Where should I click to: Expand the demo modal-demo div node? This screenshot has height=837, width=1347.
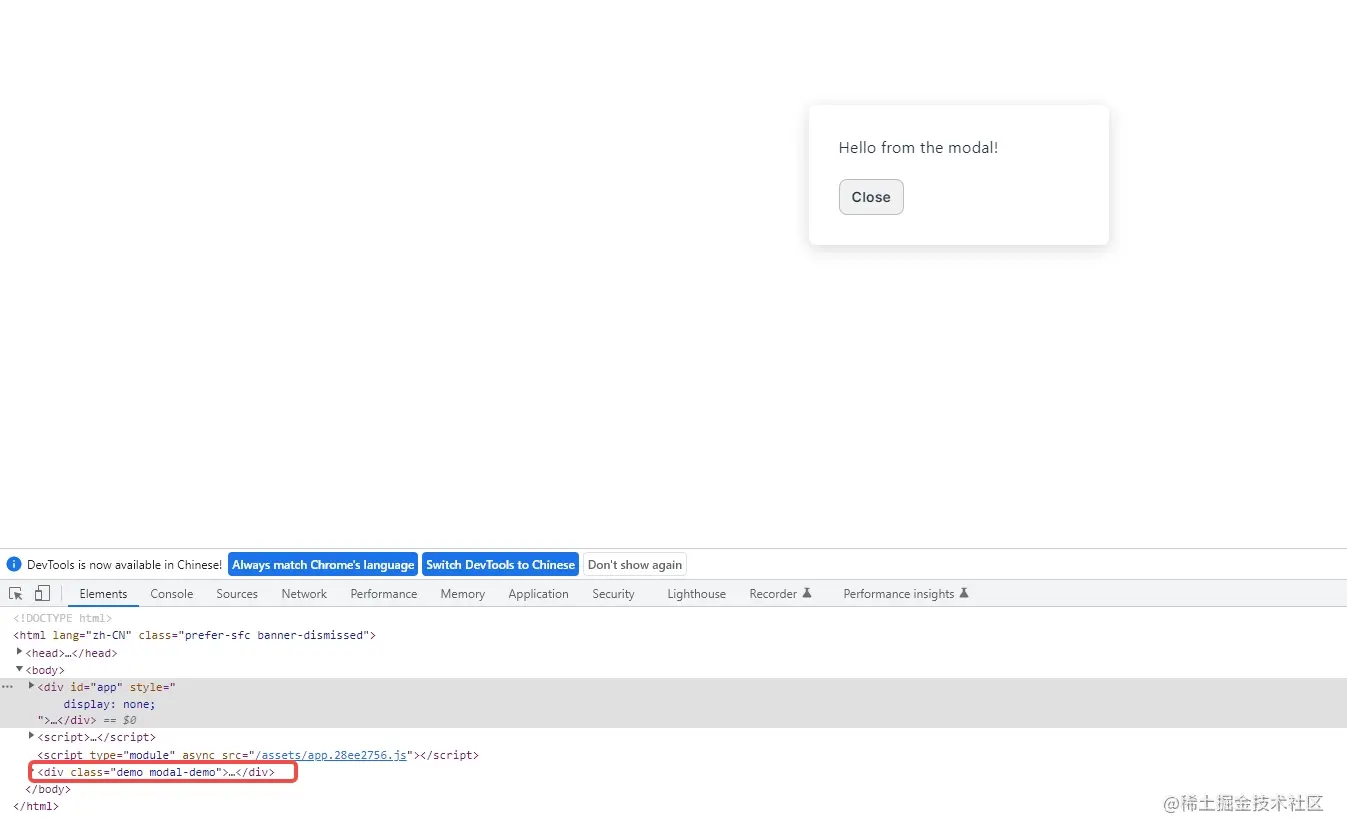click(31, 771)
